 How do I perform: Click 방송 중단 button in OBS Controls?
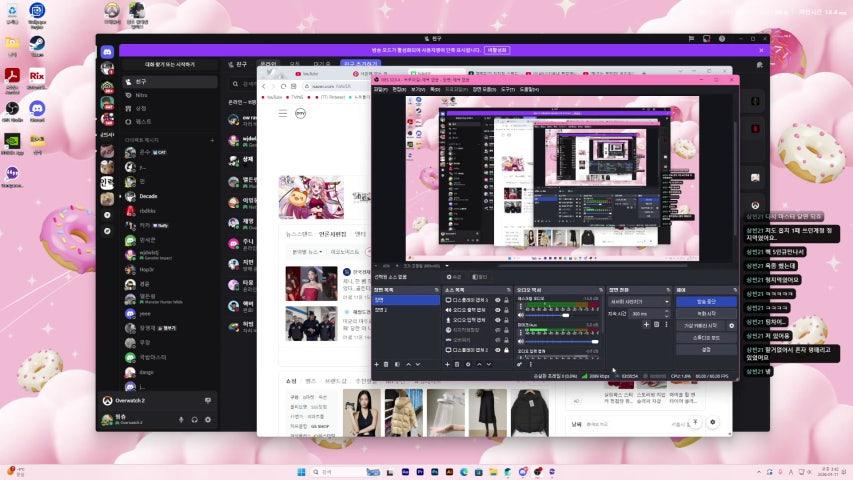(x=706, y=301)
